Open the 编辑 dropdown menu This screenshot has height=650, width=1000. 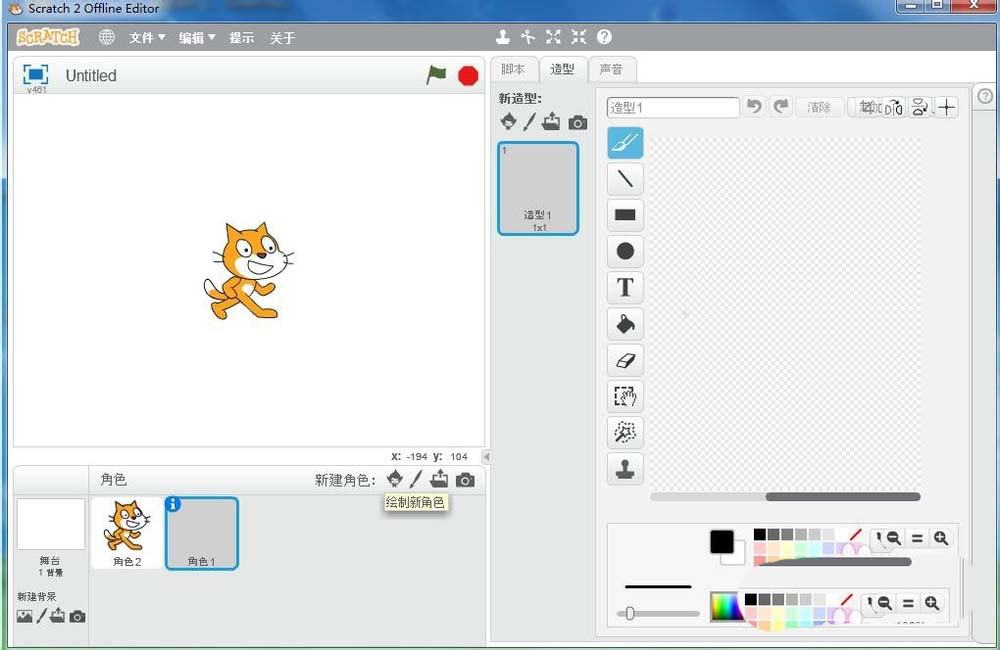[196, 38]
